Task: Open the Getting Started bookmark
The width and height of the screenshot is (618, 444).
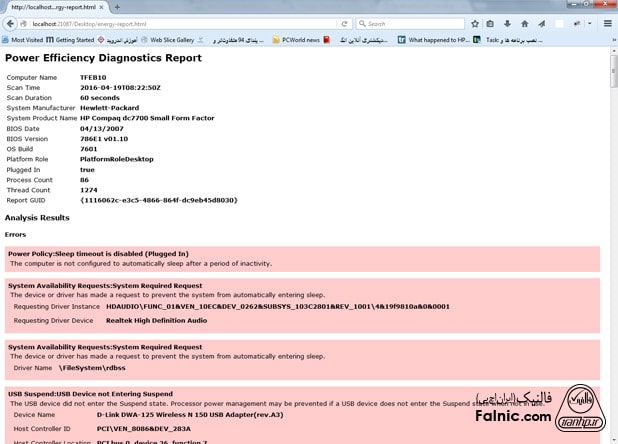Action: click(70, 40)
